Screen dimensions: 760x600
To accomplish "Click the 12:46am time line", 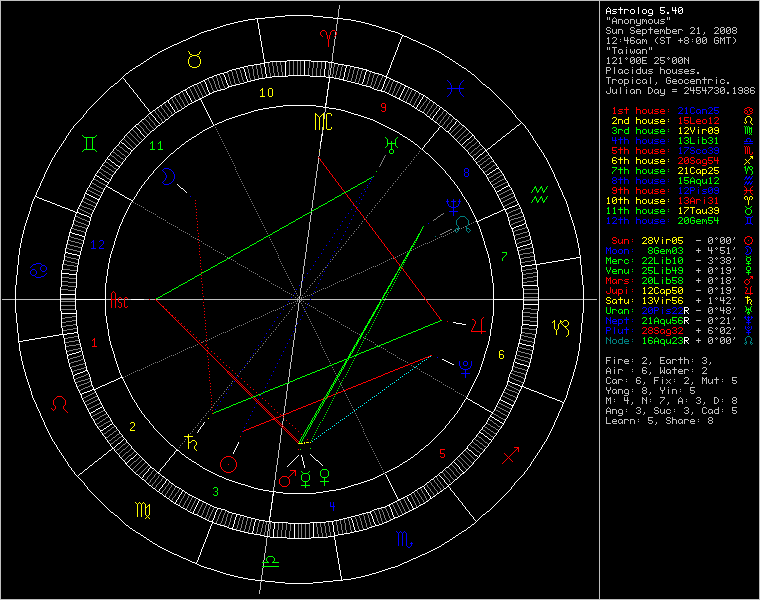I will click(671, 41).
